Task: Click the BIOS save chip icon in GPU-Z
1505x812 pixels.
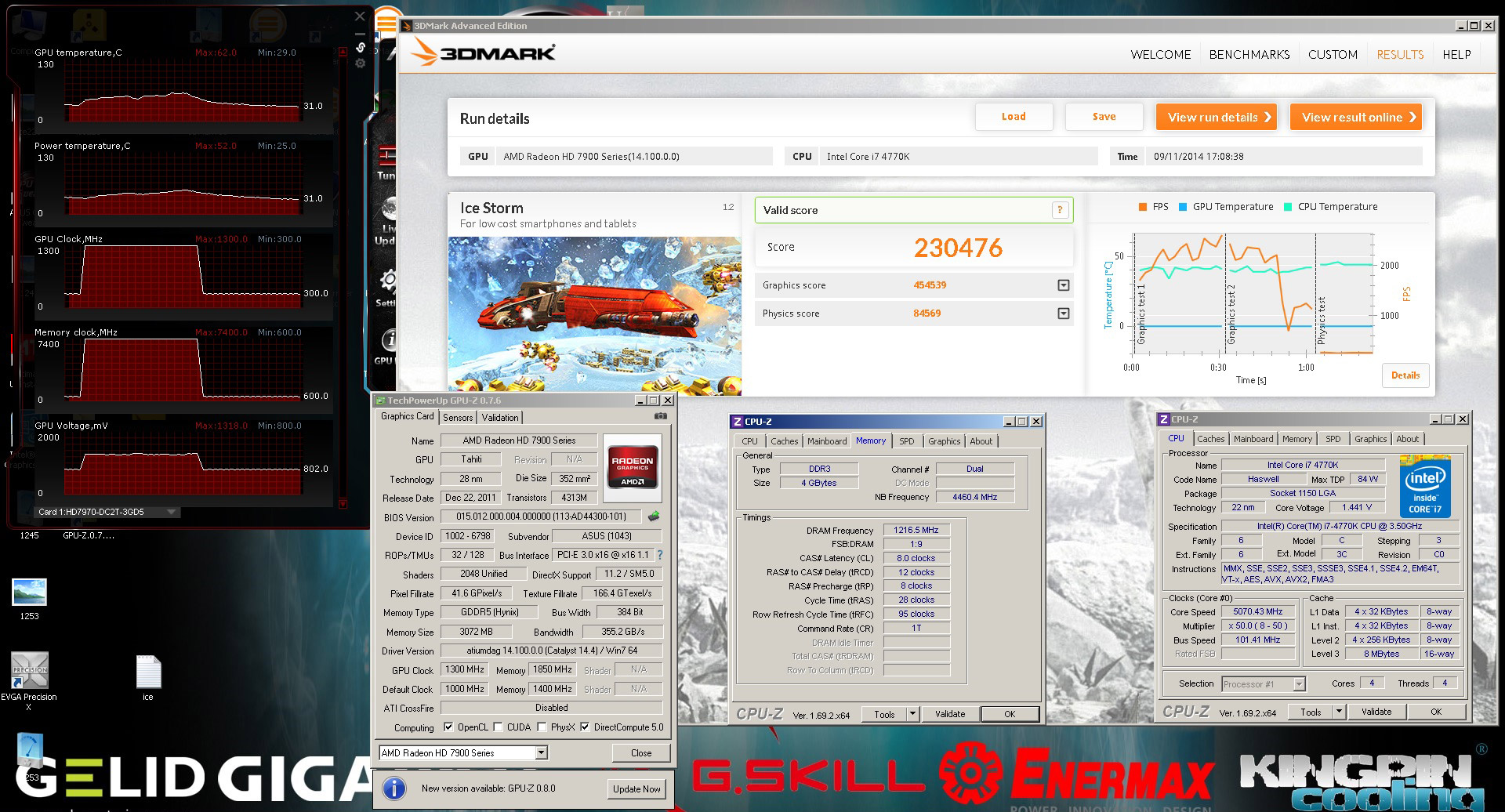Action: pyautogui.click(x=654, y=517)
